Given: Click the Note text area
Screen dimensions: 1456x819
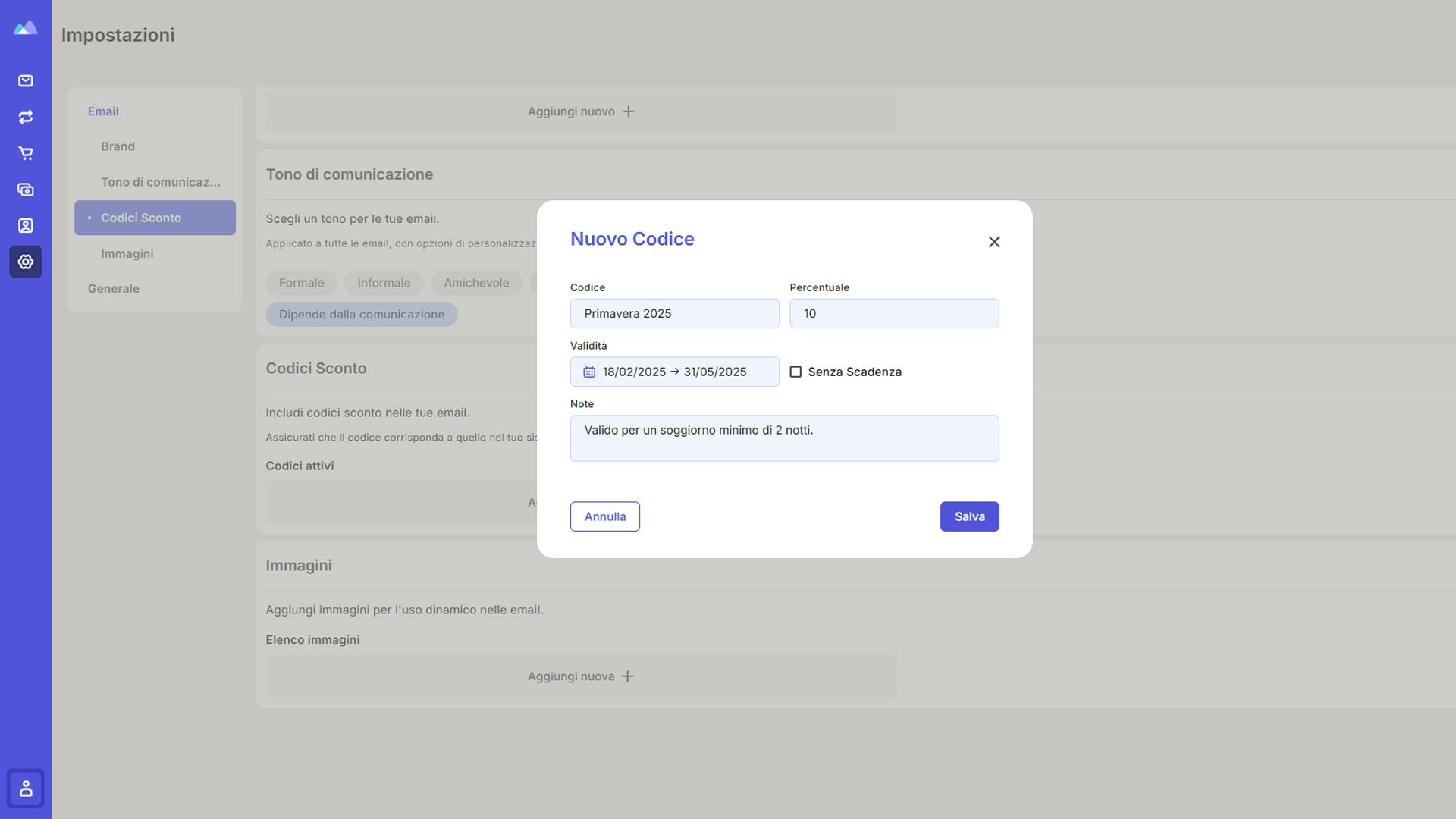Looking at the screenshot, I should point(784,438).
